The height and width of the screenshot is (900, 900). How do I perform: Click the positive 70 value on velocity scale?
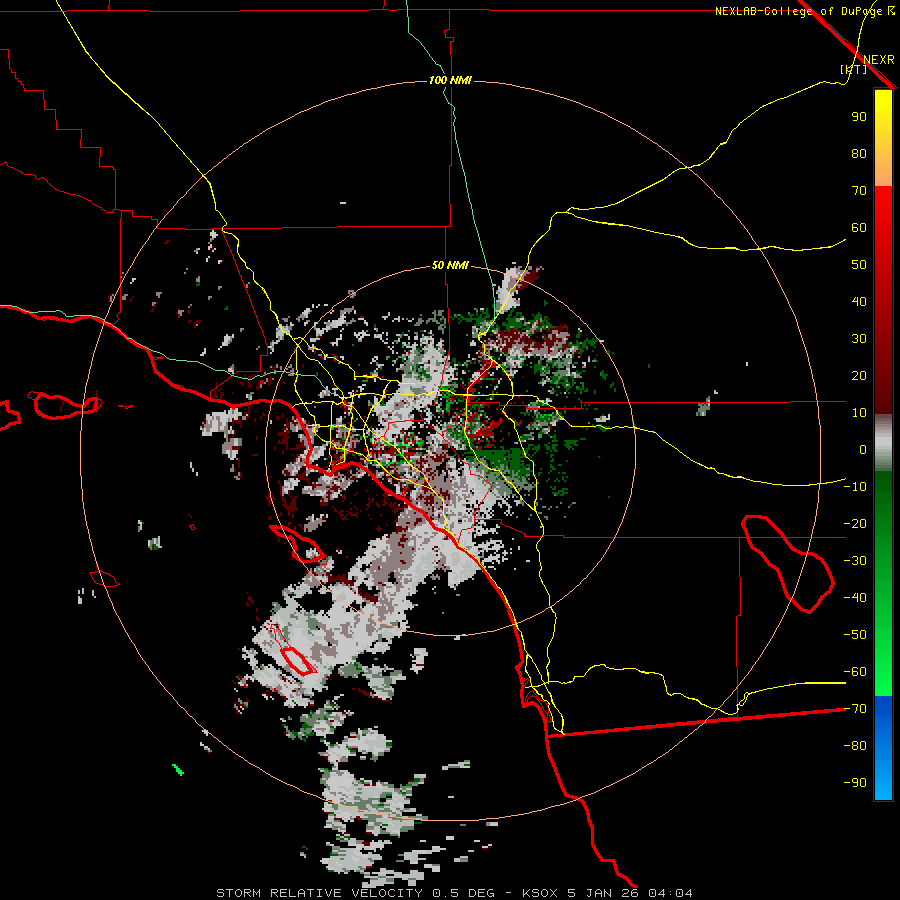tap(859, 191)
